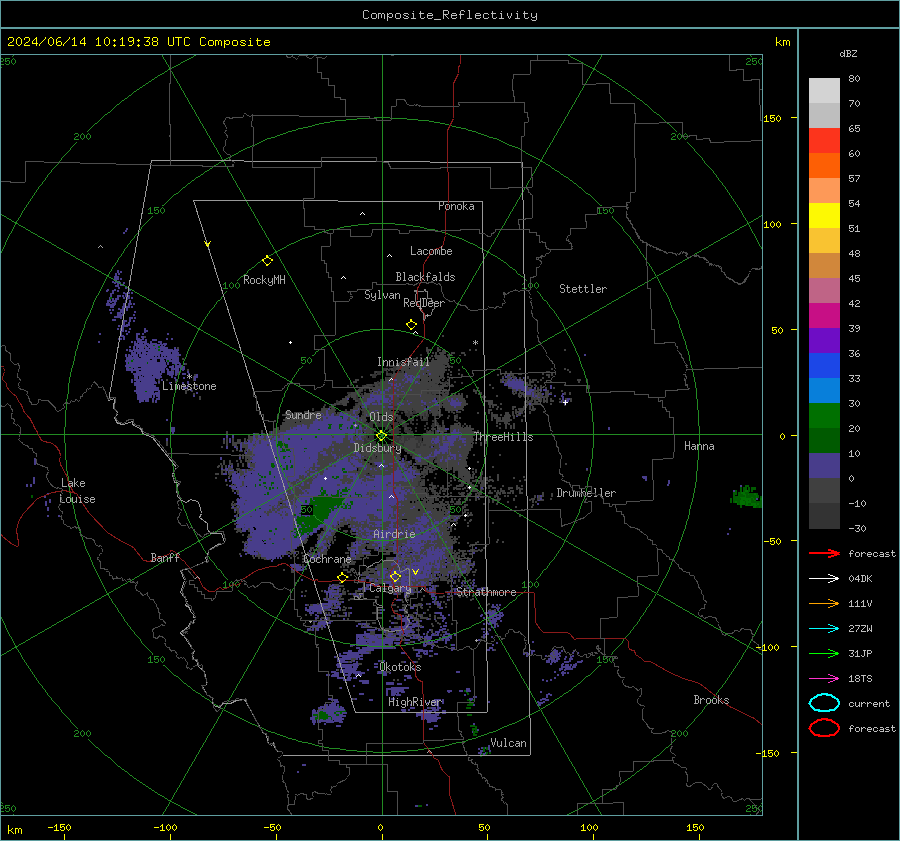The width and height of the screenshot is (900, 841).
Task: Click the Olds town label
Action: (x=381, y=417)
